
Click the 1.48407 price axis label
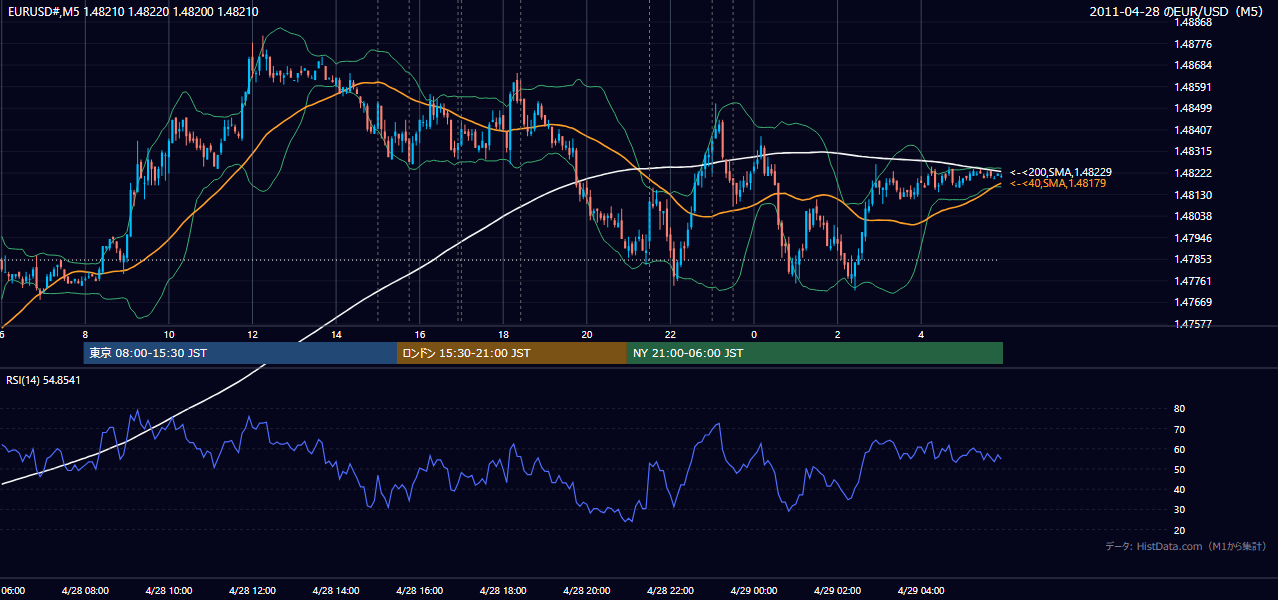coord(1193,130)
